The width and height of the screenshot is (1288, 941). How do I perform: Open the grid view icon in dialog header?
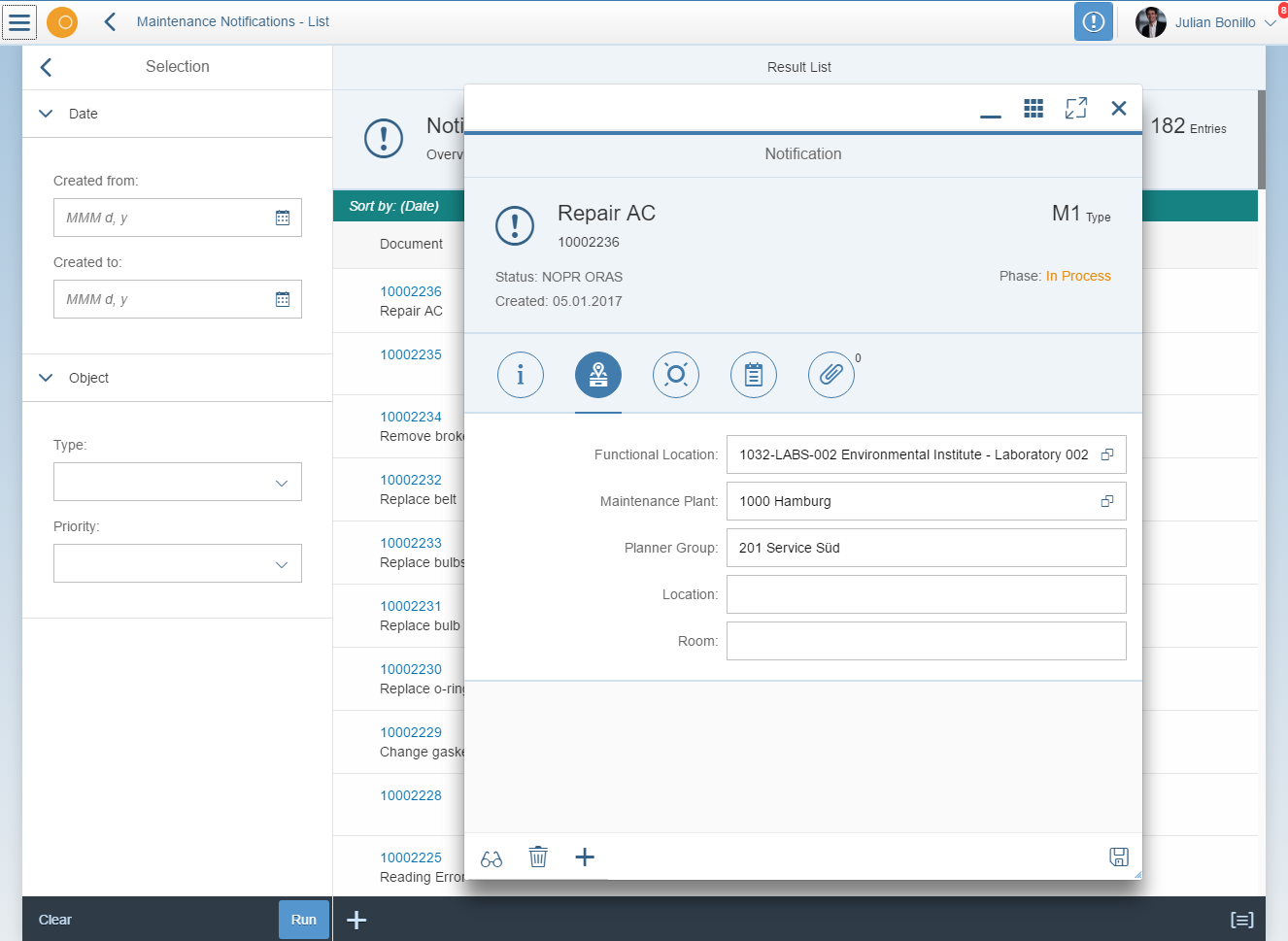(x=1034, y=108)
